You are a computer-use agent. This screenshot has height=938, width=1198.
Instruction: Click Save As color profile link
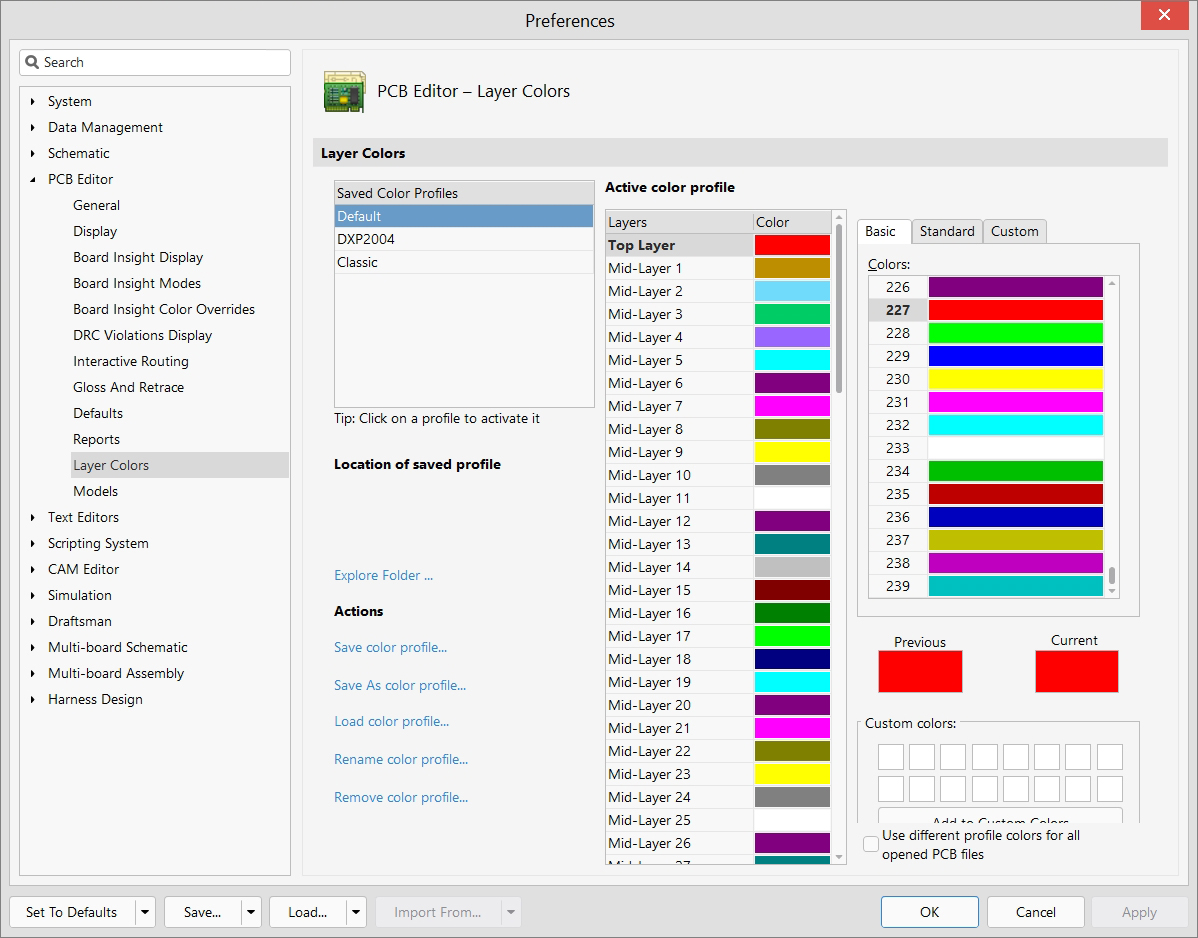click(x=400, y=685)
